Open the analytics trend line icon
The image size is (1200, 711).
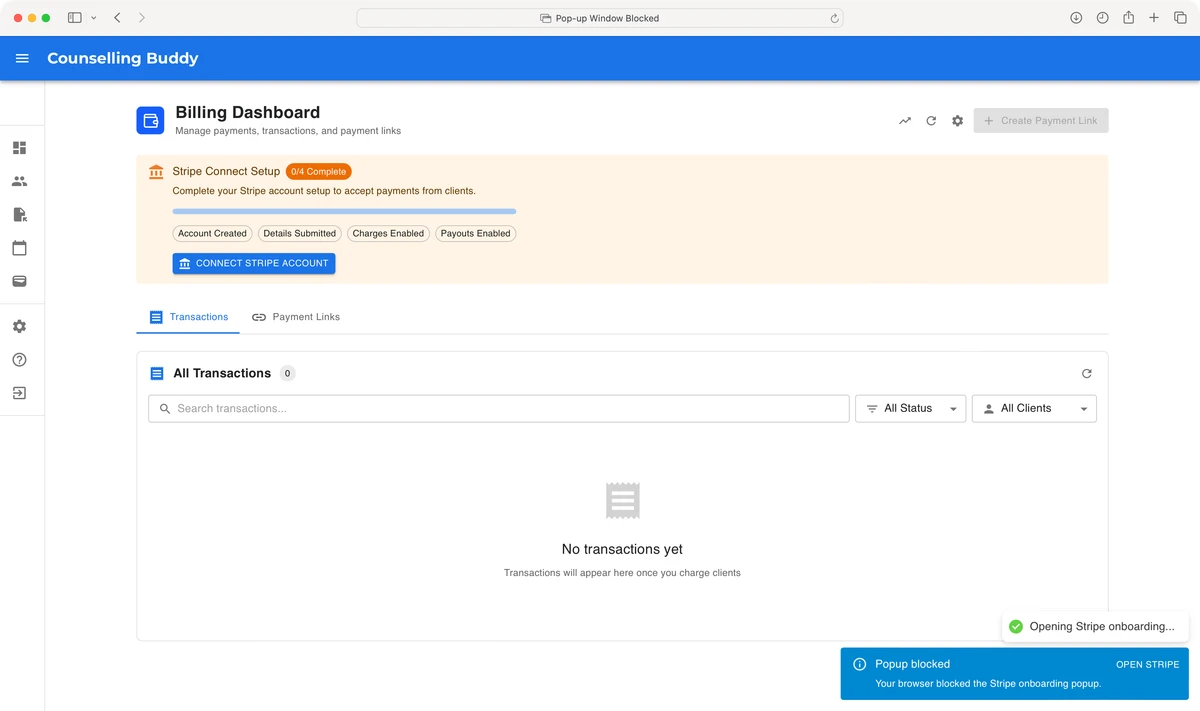(905, 120)
